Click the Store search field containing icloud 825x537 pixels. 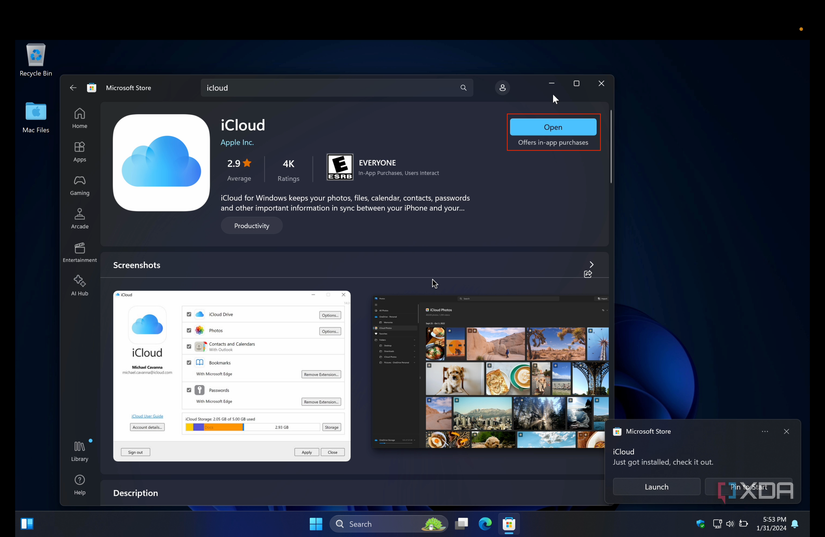(337, 88)
